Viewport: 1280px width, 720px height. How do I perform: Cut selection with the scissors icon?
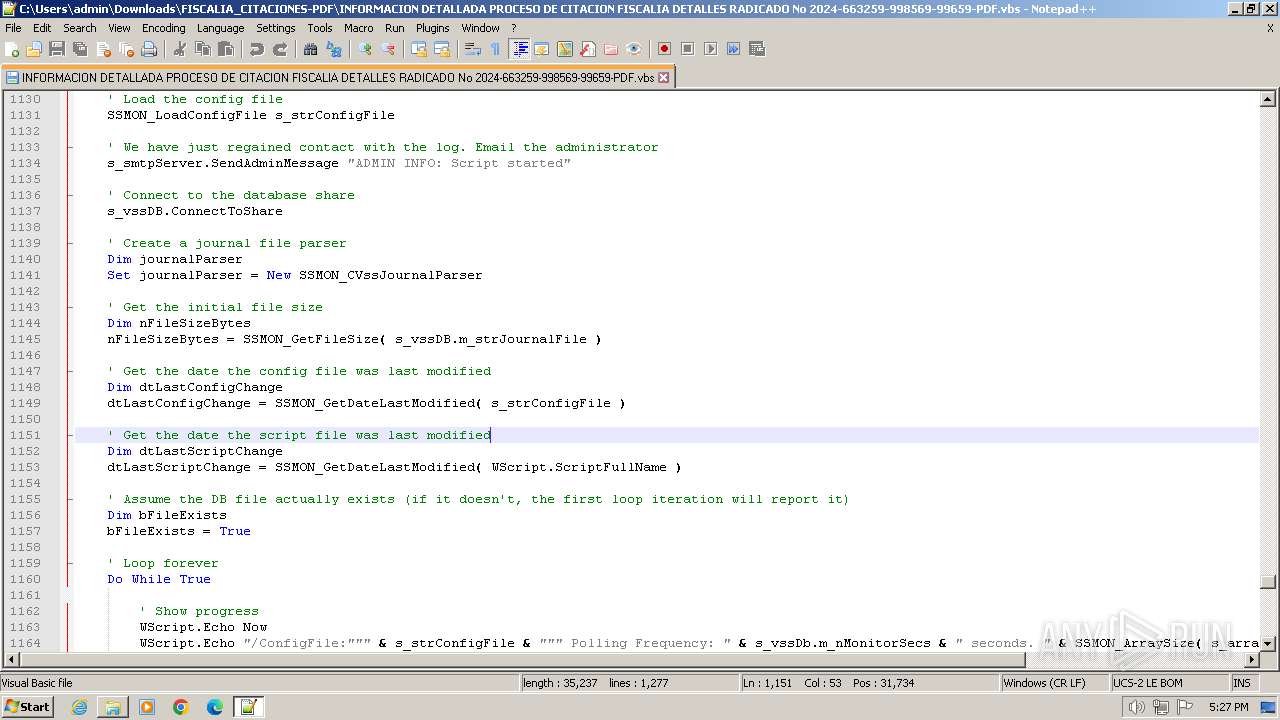pyautogui.click(x=180, y=49)
